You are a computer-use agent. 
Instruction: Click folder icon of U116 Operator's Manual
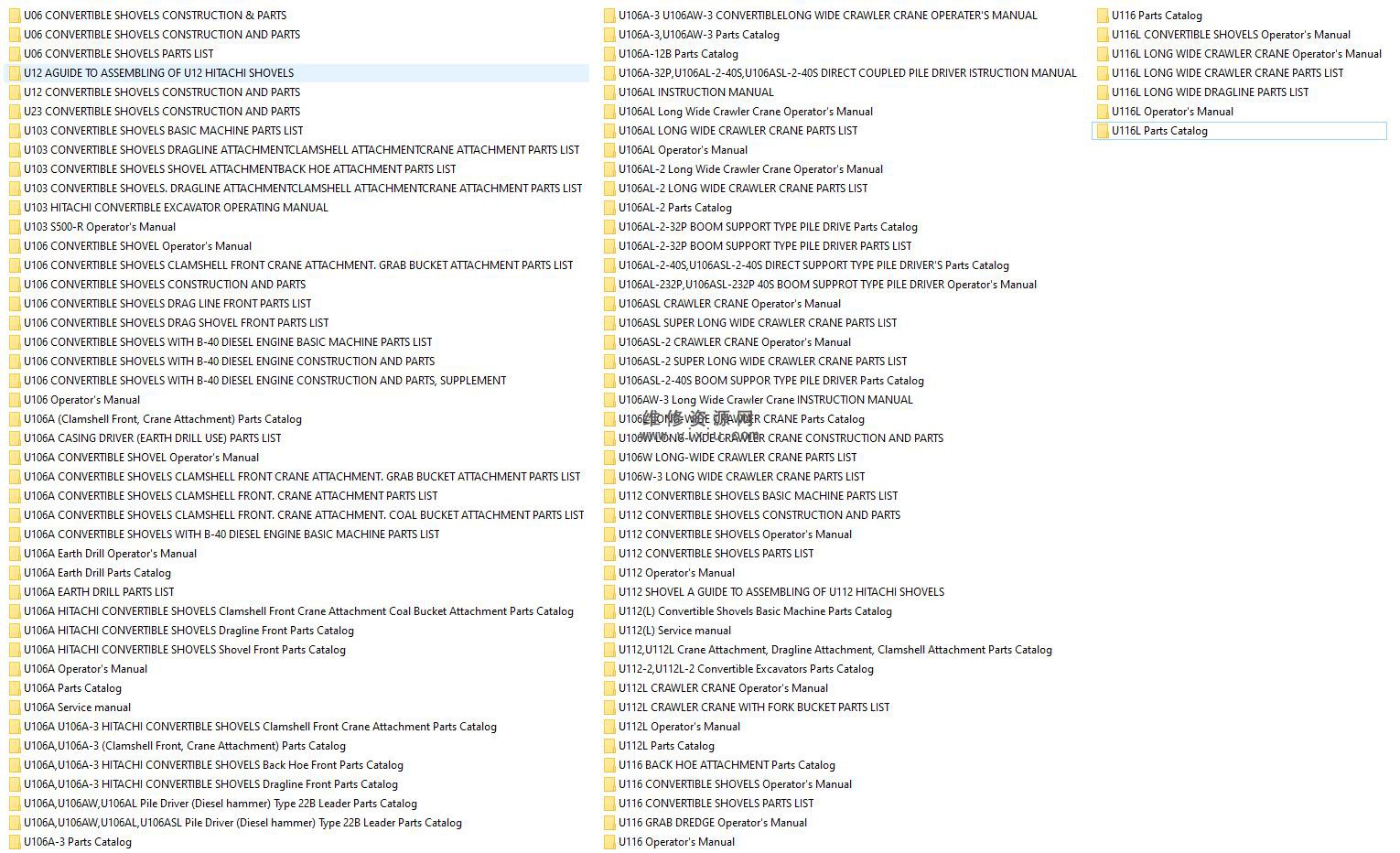(x=609, y=842)
